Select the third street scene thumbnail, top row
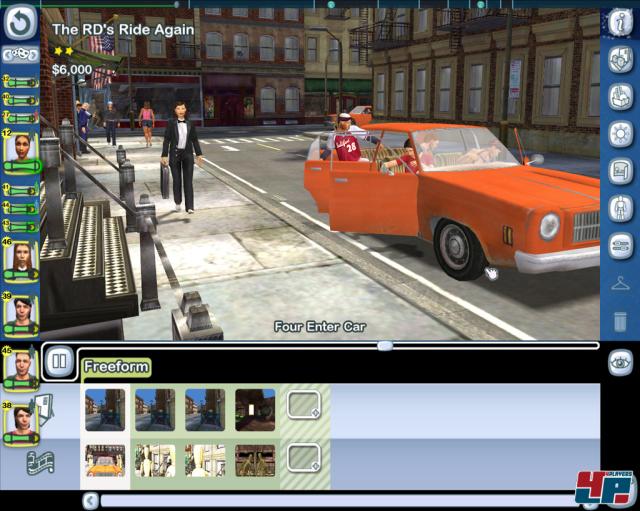 click(205, 410)
